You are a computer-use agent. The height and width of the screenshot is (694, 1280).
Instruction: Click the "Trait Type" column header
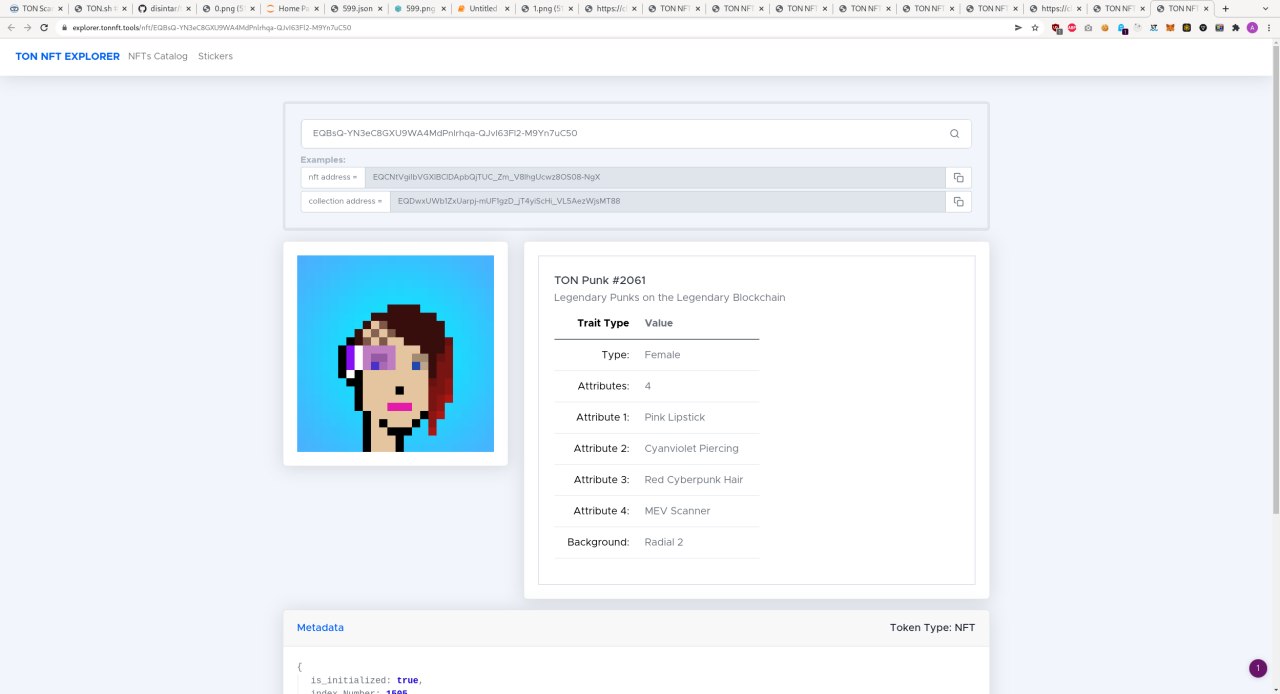coord(603,323)
